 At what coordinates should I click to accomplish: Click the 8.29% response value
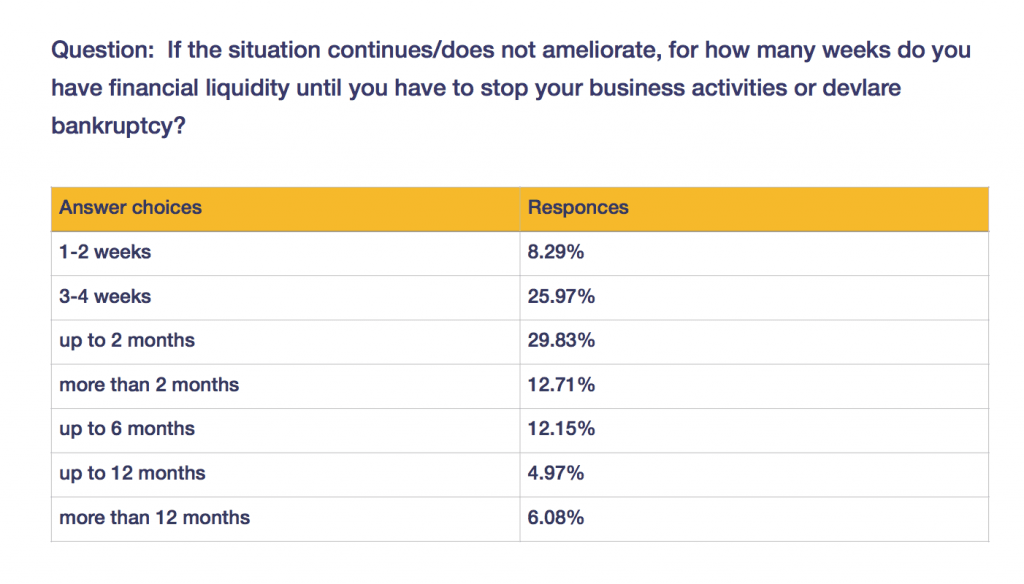pyautogui.click(x=556, y=252)
